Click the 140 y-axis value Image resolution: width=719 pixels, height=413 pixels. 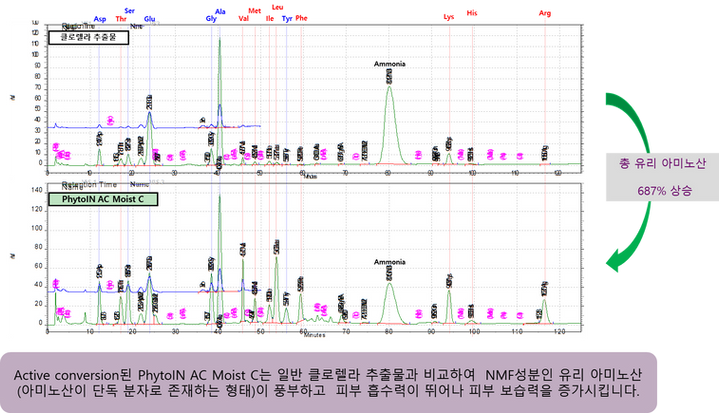tap(37, 190)
